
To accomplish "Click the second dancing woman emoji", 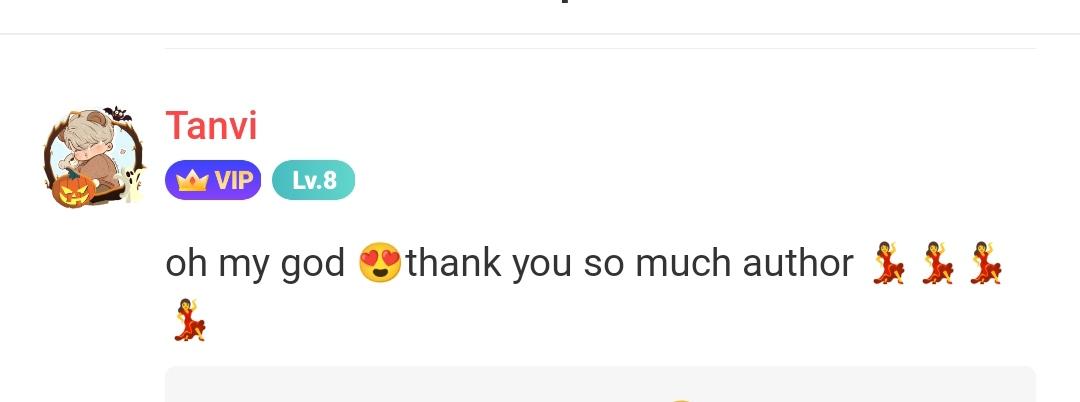I will (x=937, y=263).
